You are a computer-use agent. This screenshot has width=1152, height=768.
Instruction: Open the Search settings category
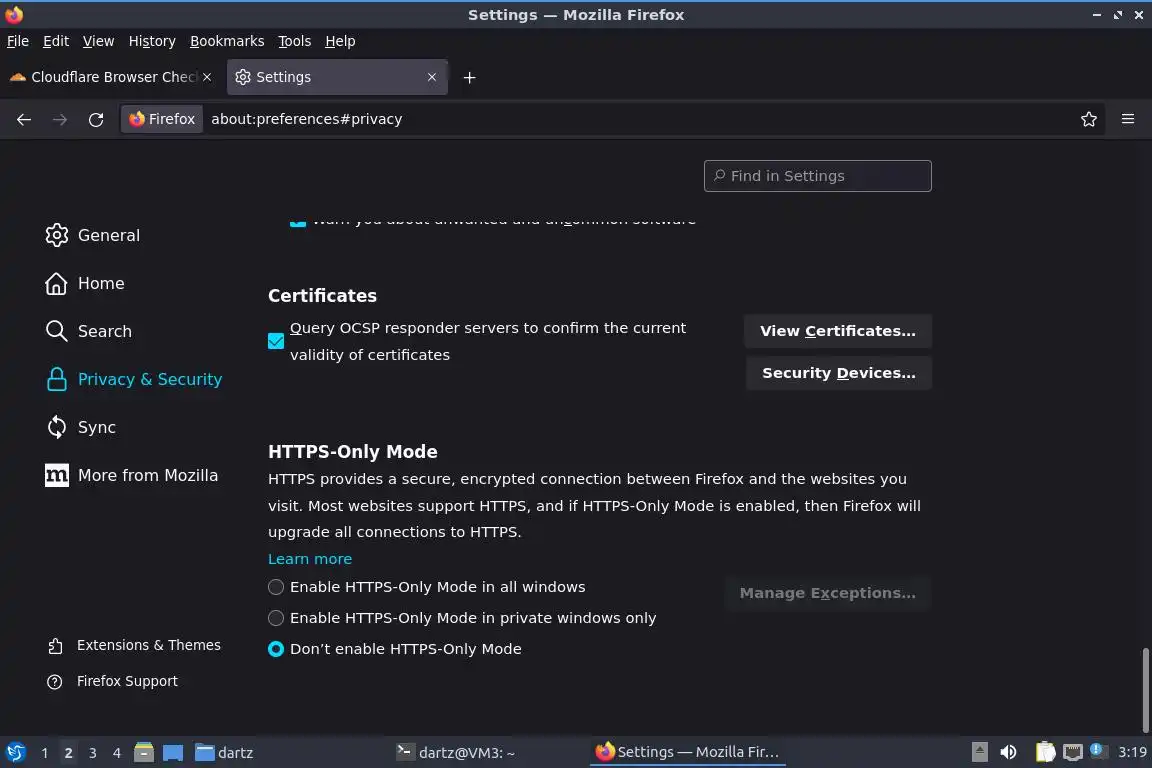[88, 331]
